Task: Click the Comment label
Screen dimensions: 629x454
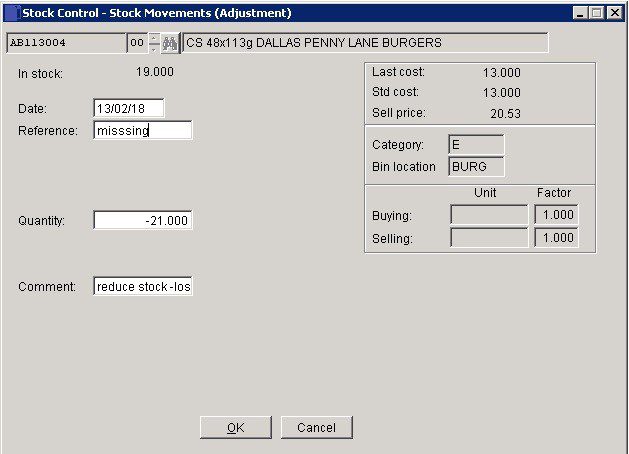Action: 47,287
